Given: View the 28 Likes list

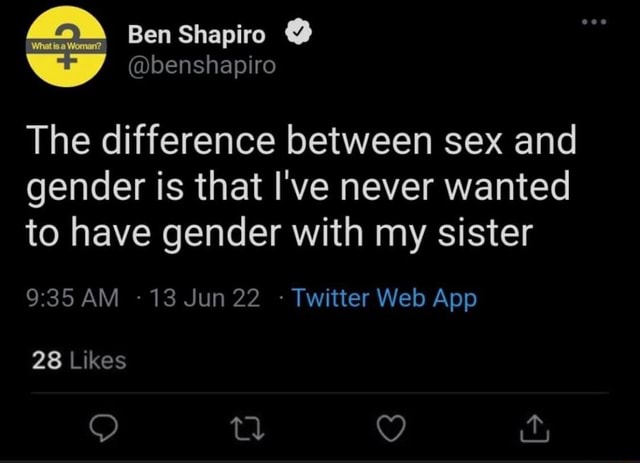Looking at the screenshot, I should click(79, 361).
